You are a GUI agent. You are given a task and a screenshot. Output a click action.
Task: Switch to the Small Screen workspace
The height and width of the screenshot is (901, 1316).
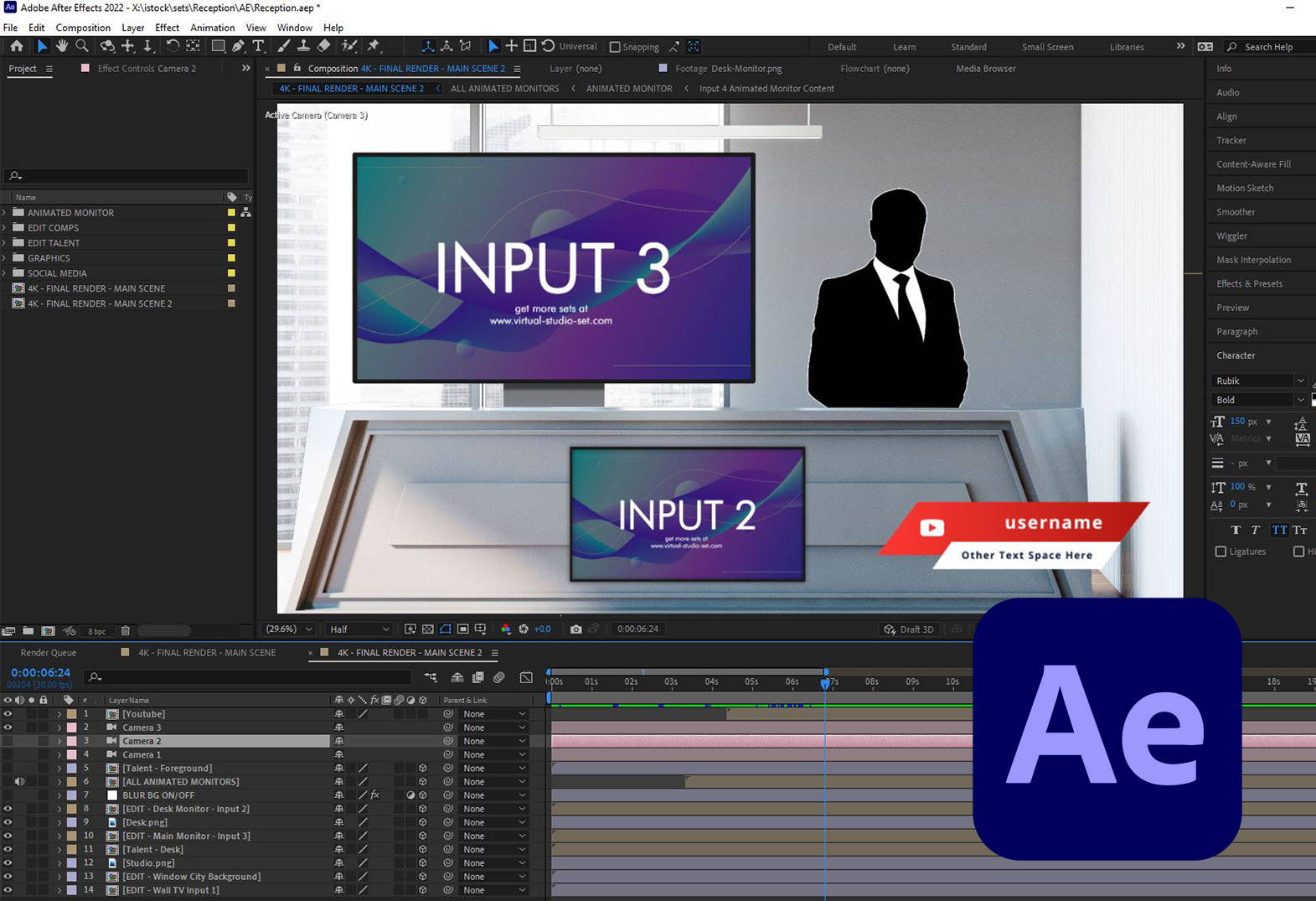tap(1047, 47)
